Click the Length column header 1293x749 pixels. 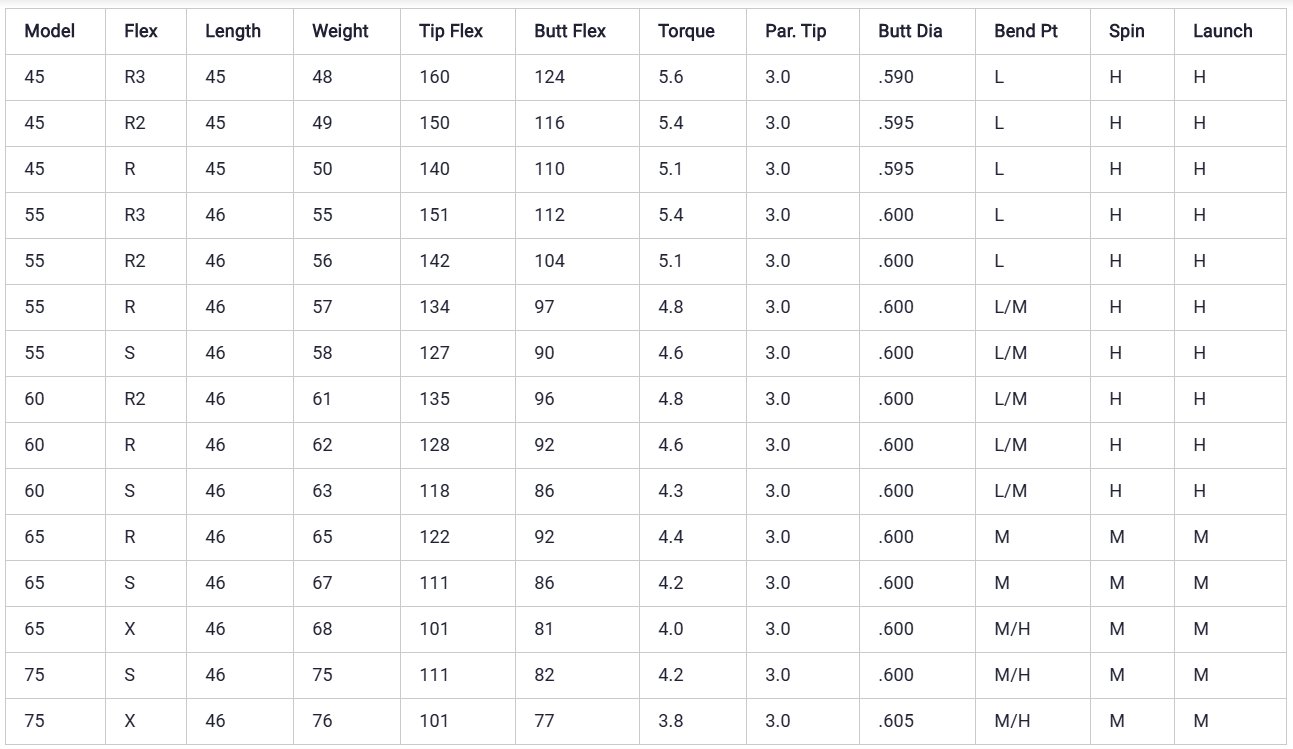click(232, 31)
